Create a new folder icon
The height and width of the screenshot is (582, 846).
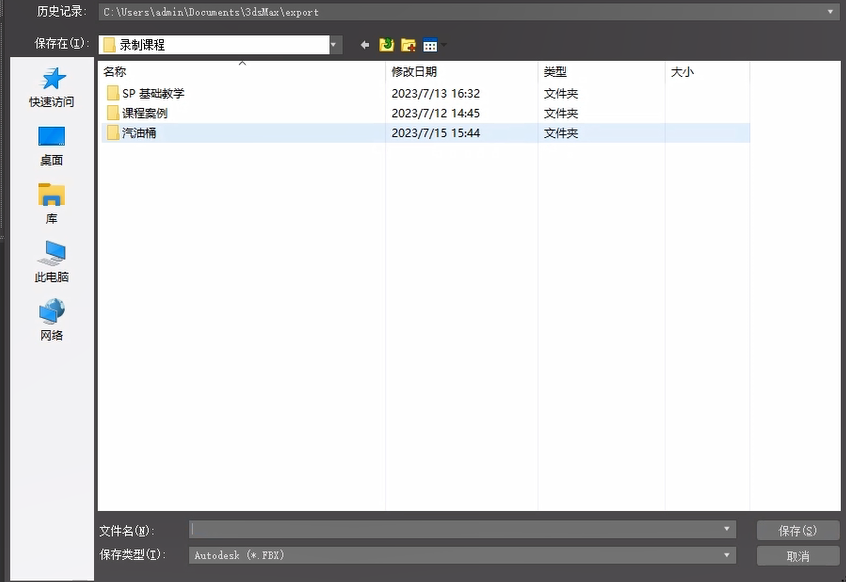coord(408,45)
